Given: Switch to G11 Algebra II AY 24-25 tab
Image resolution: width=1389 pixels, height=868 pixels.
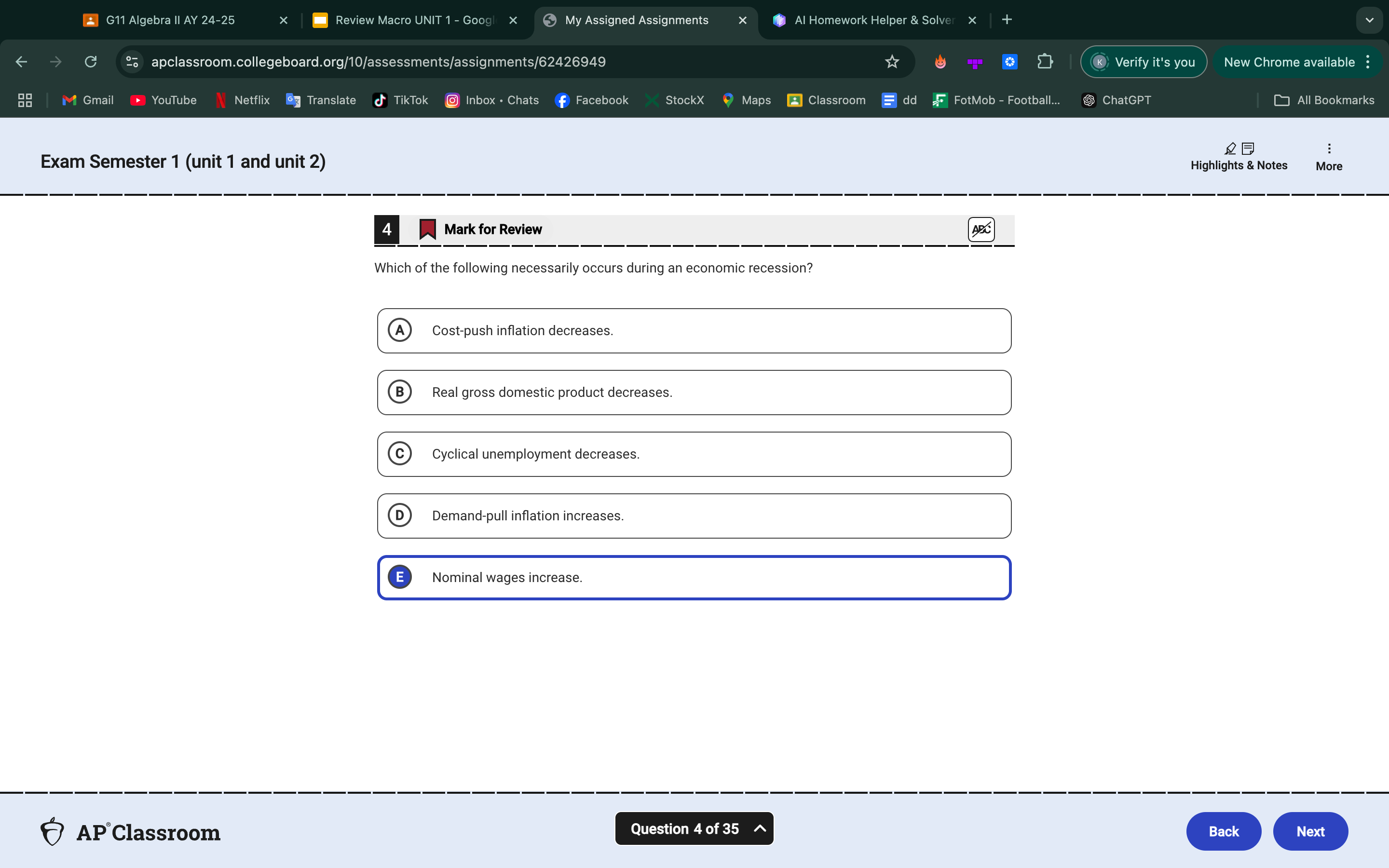Looking at the screenshot, I should tap(170, 20).
